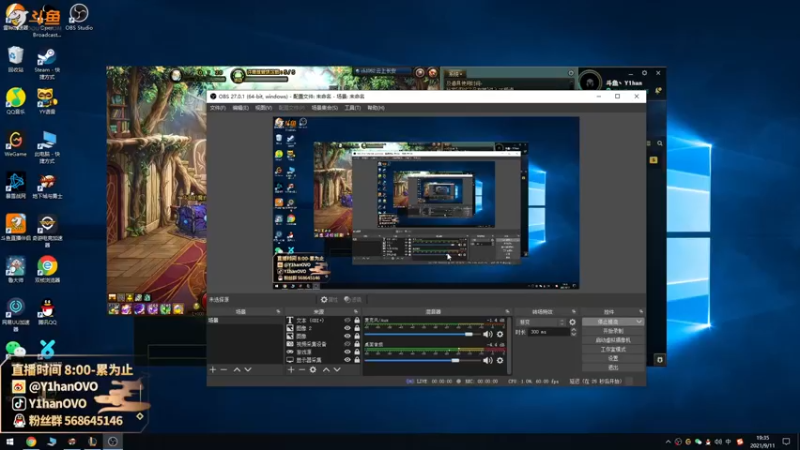Open the WeGame desktop shortcut
Image resolution: width=800 pixels, height=450 pixels.
click(16, 143)
